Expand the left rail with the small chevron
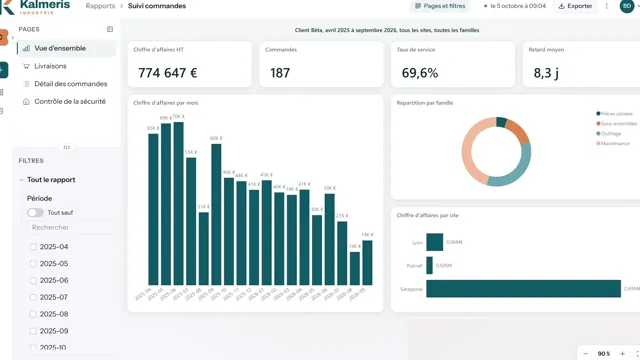The image size is (640, 360). (13, 38)
